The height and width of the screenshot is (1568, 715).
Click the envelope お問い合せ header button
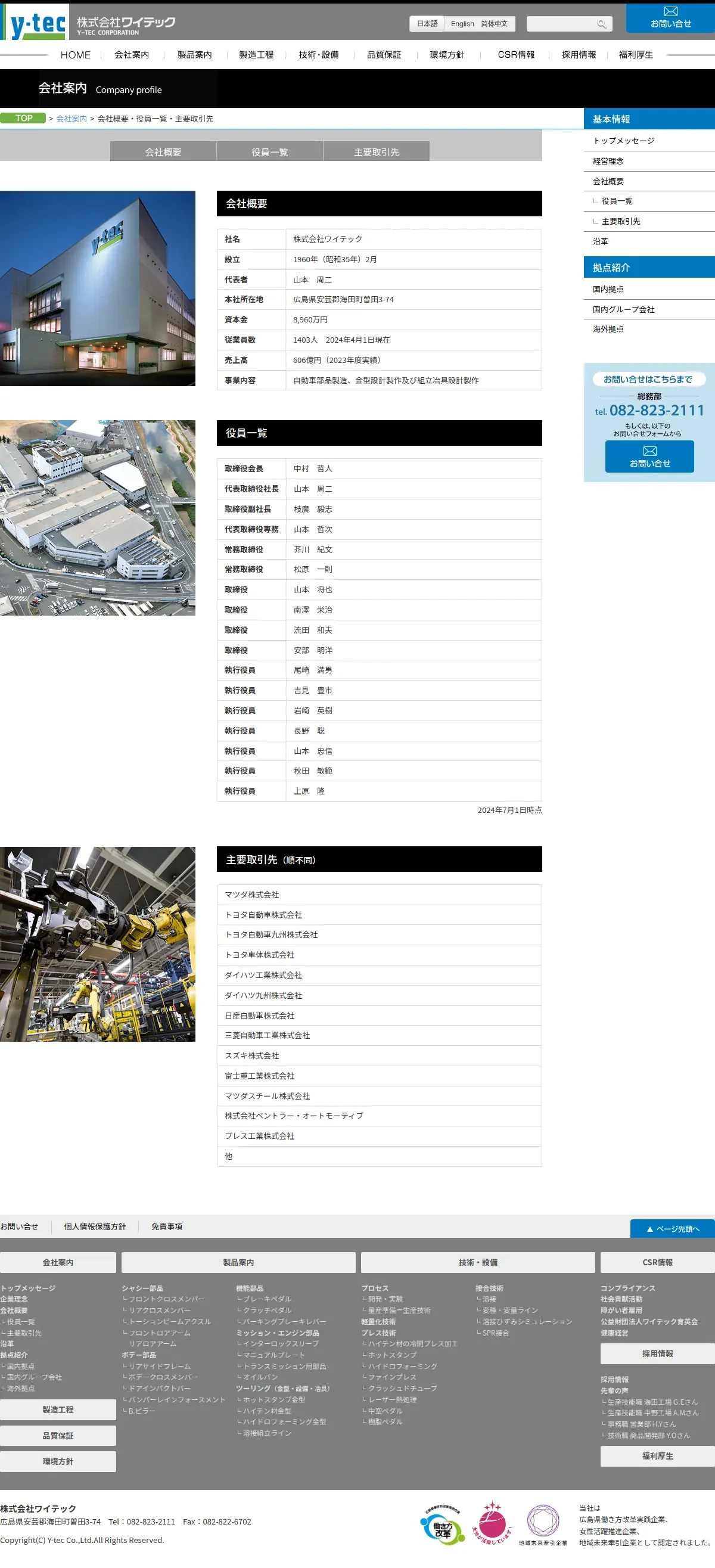(670, 18)
